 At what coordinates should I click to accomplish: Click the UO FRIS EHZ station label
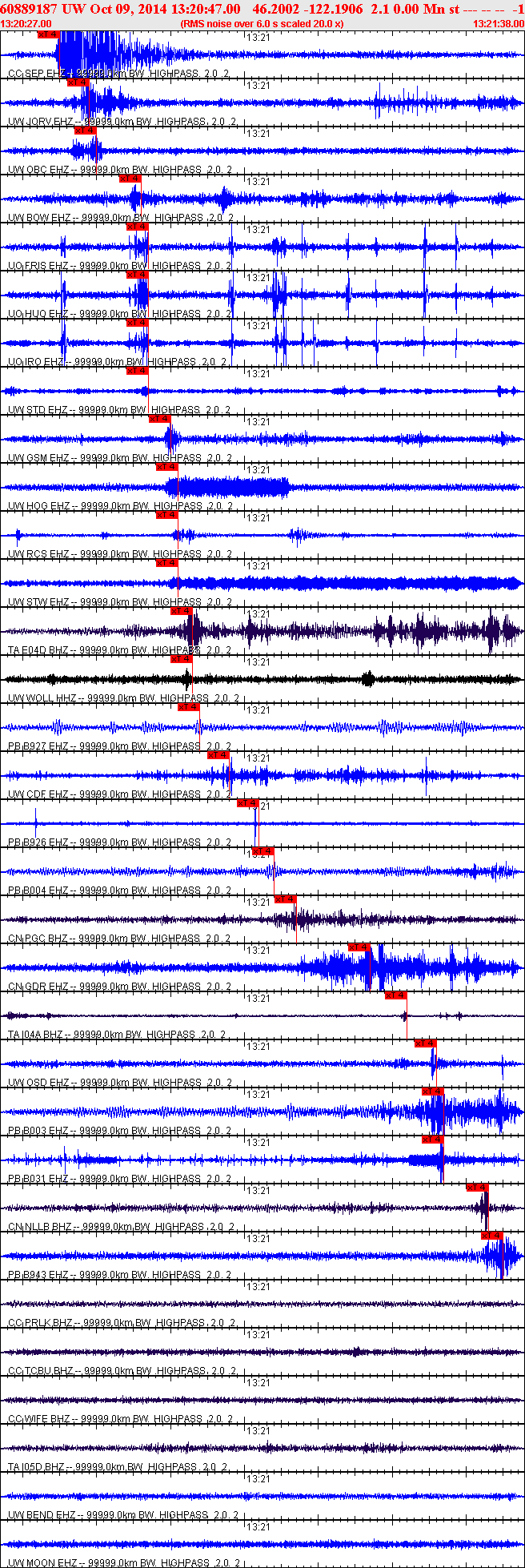[38, 266]
